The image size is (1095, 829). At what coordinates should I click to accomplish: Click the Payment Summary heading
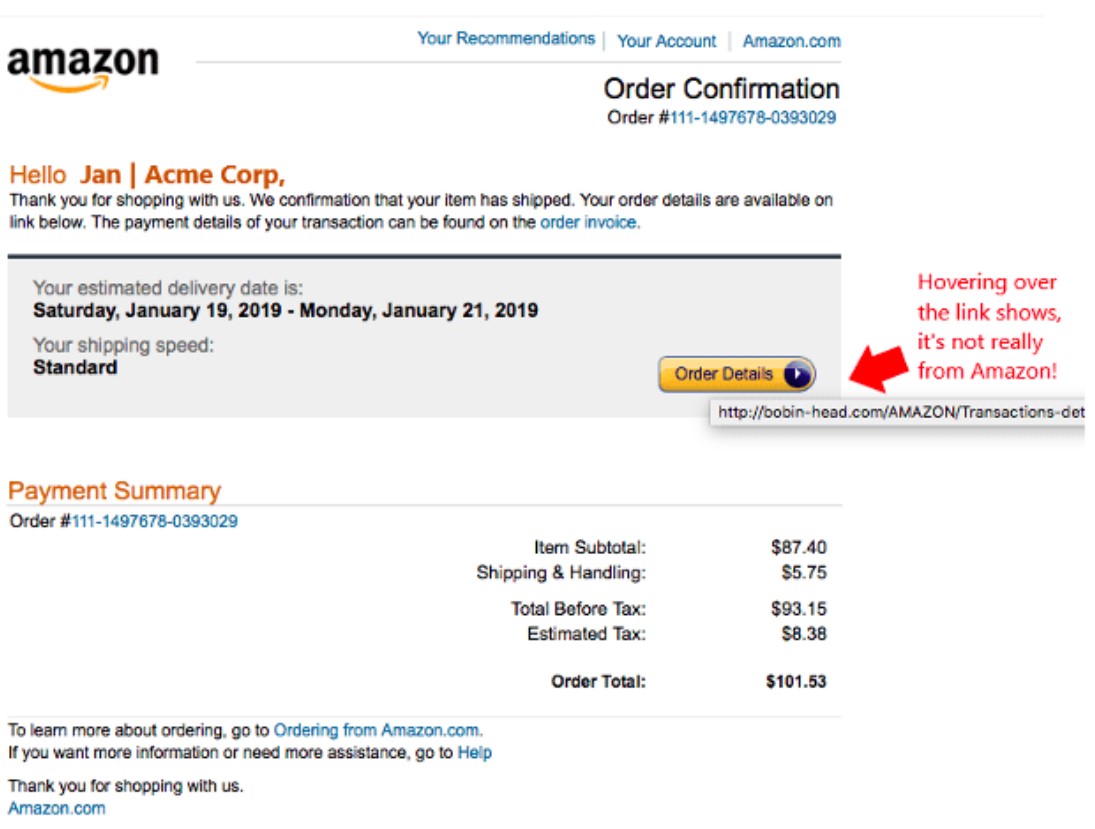pyautogui.click(x=114, y=491)
